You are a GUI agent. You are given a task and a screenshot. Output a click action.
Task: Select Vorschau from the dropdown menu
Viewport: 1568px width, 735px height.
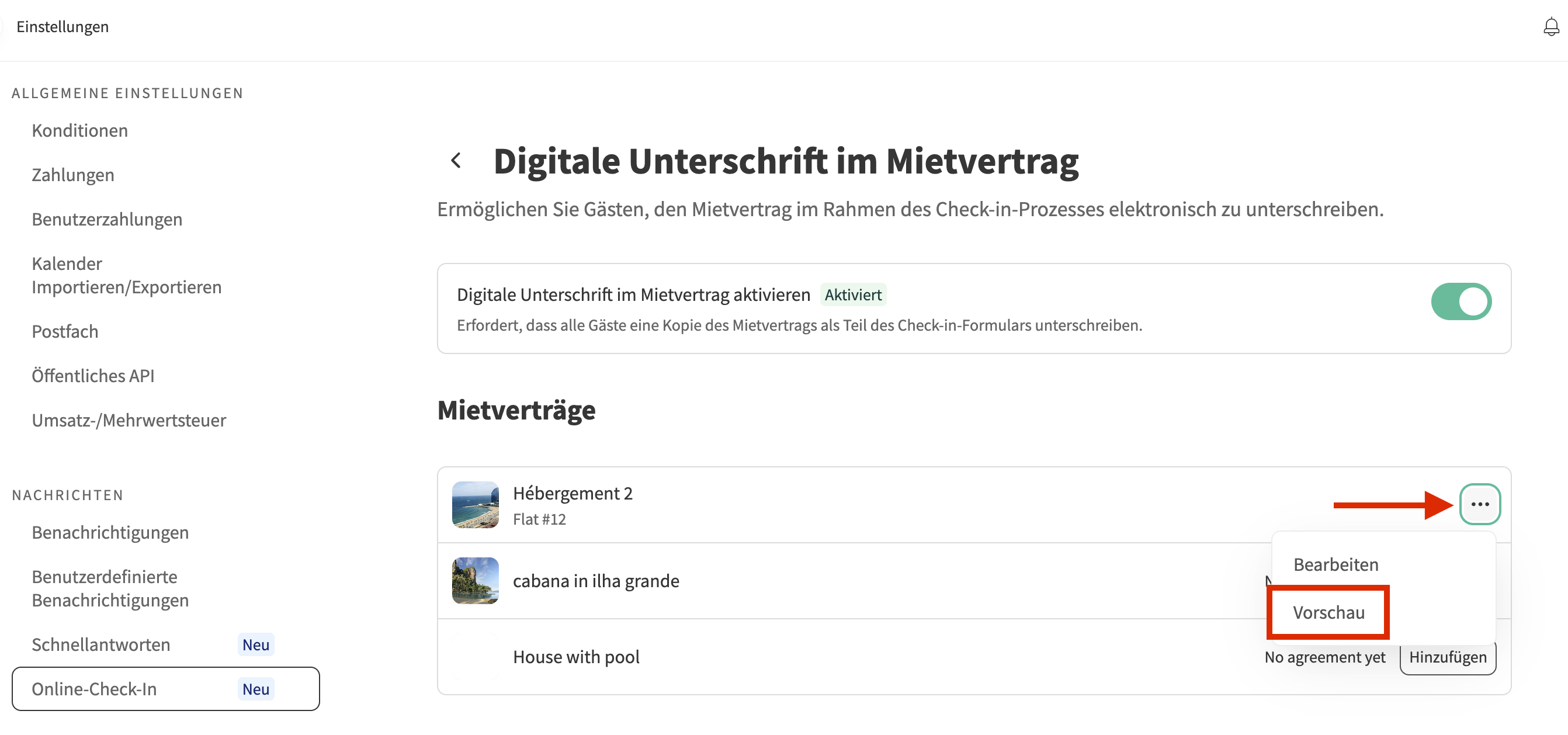(1328, 612)
